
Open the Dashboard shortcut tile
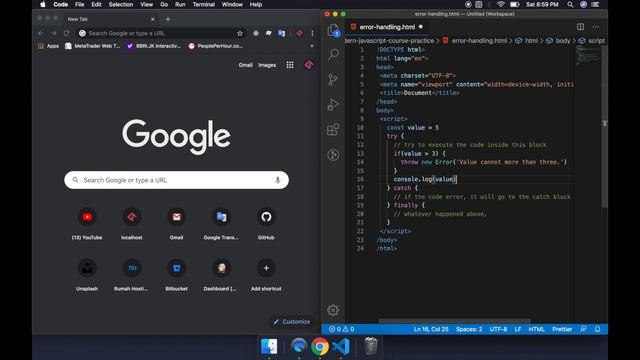(x=221, y=274)
